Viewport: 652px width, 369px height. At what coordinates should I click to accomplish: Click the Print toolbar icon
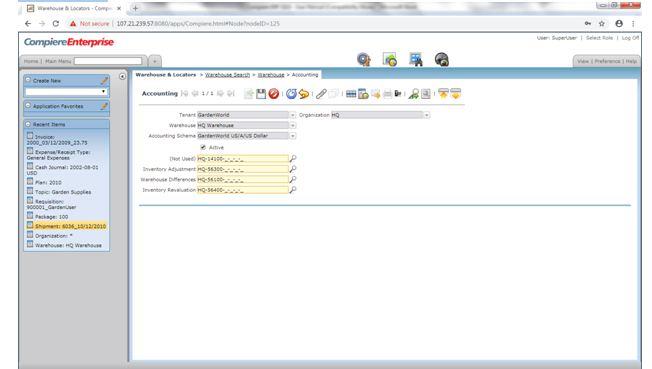pos(388,94)
